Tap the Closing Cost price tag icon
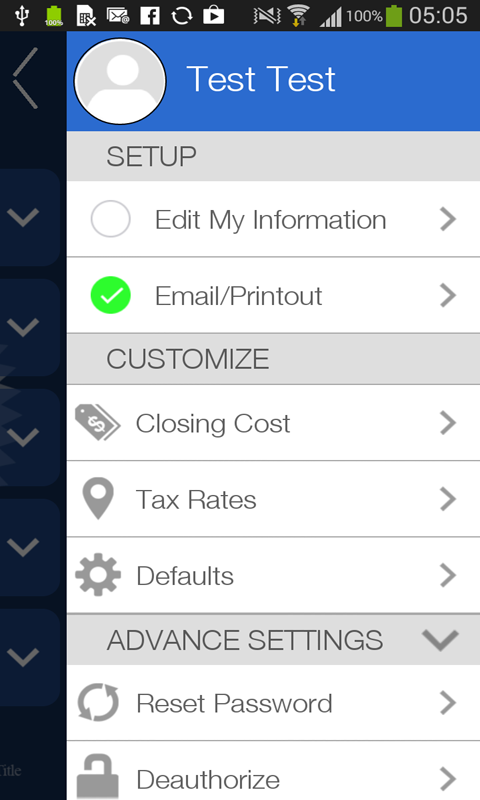The width and height of the screenshot is (480, 800). coord(97,422)
